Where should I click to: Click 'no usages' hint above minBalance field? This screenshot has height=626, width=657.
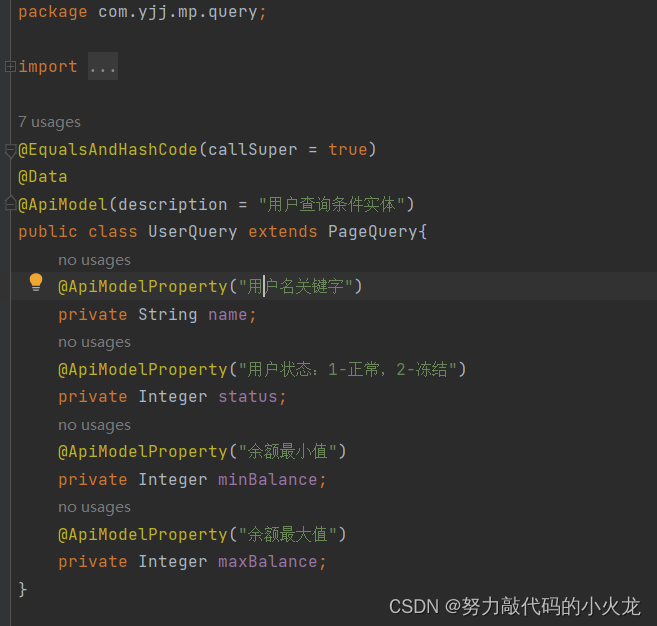pyautogui.click(x=94, y=425)
